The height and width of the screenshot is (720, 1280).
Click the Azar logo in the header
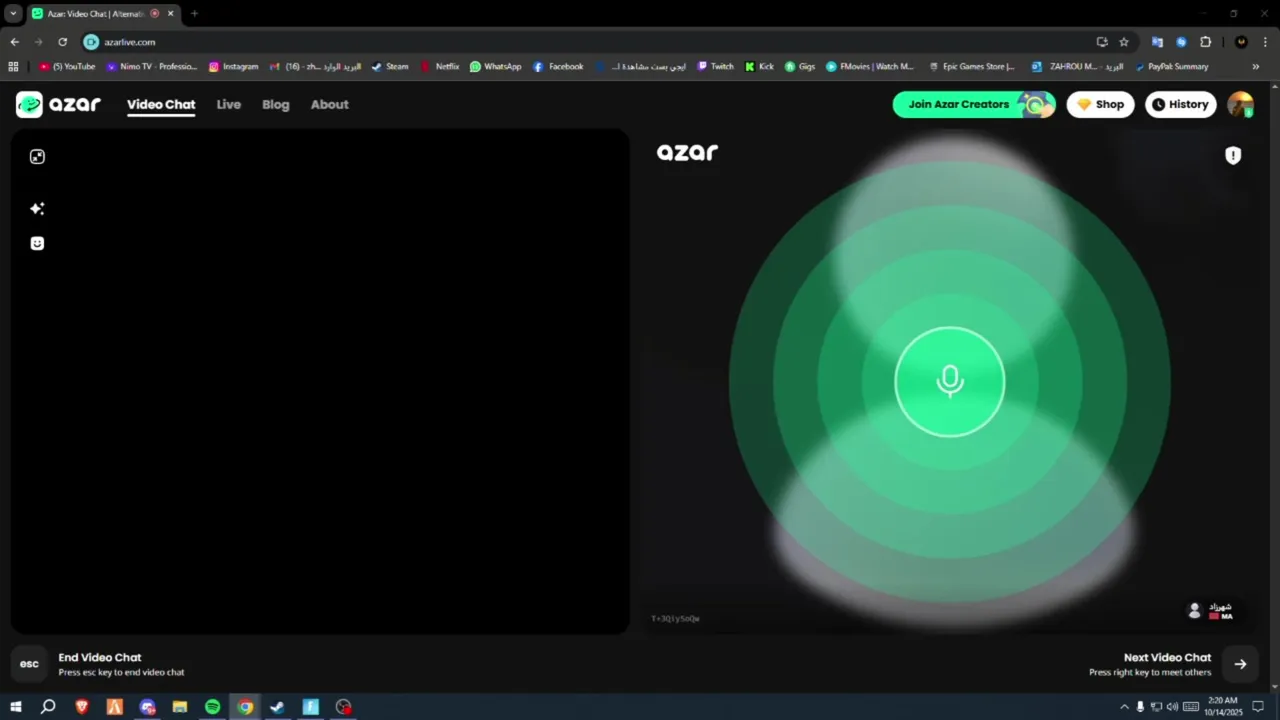(58, 104)
